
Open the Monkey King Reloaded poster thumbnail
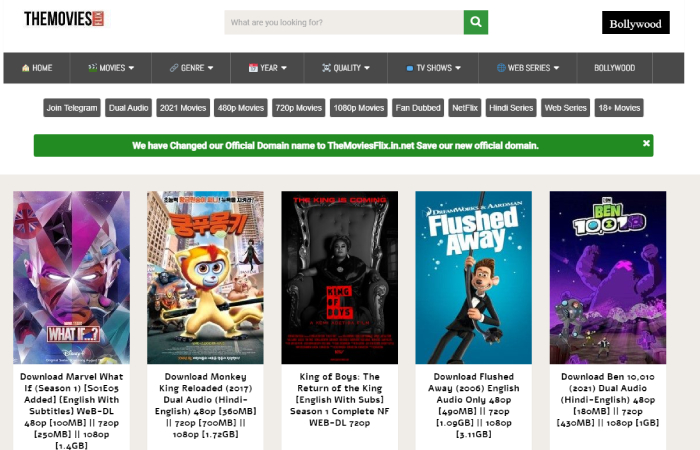tap(205, 277)
